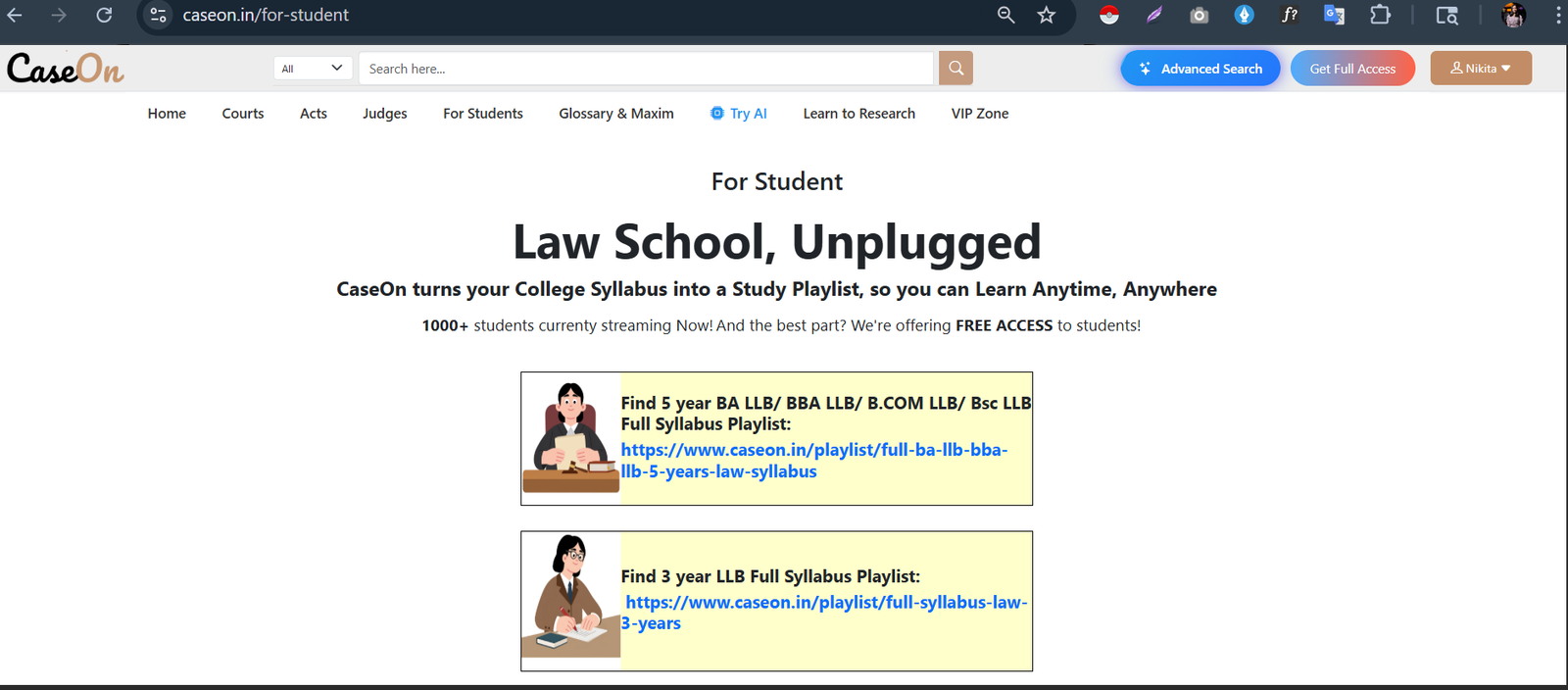Open the blue droplet extension icon
Screen dimensions: 1568x690
1244,15
